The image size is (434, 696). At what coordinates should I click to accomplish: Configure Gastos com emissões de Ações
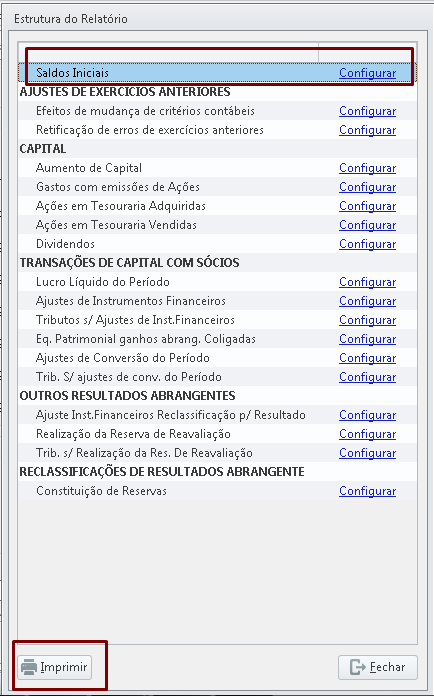point(367,187)
